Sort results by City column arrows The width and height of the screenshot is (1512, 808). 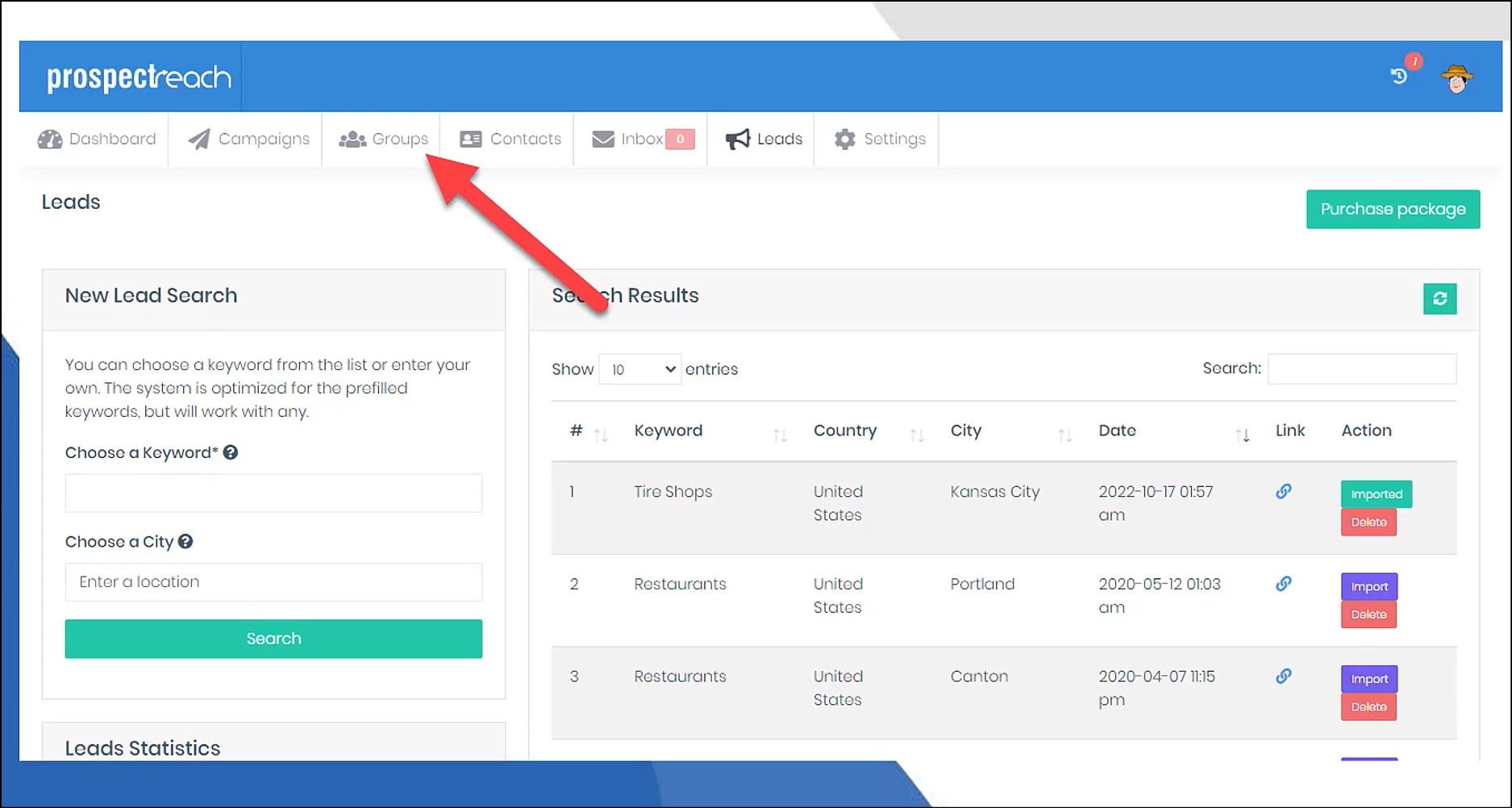[x=1065, y=435]
